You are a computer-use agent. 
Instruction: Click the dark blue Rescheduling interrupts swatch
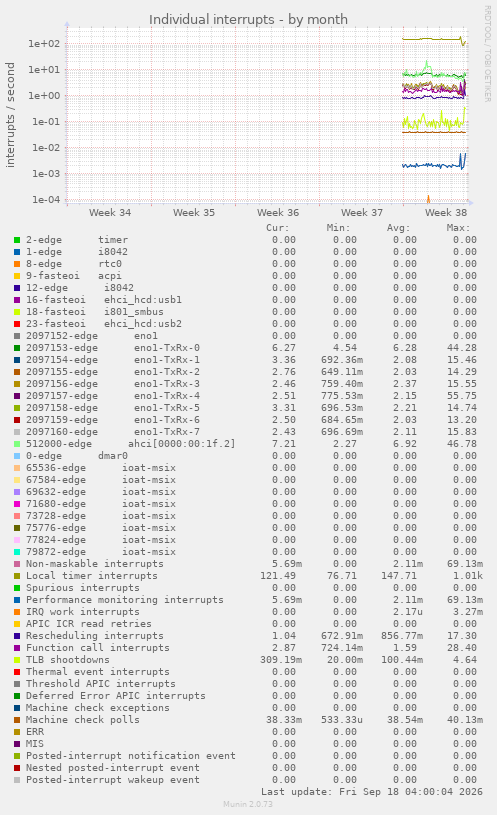pos(17,636)
